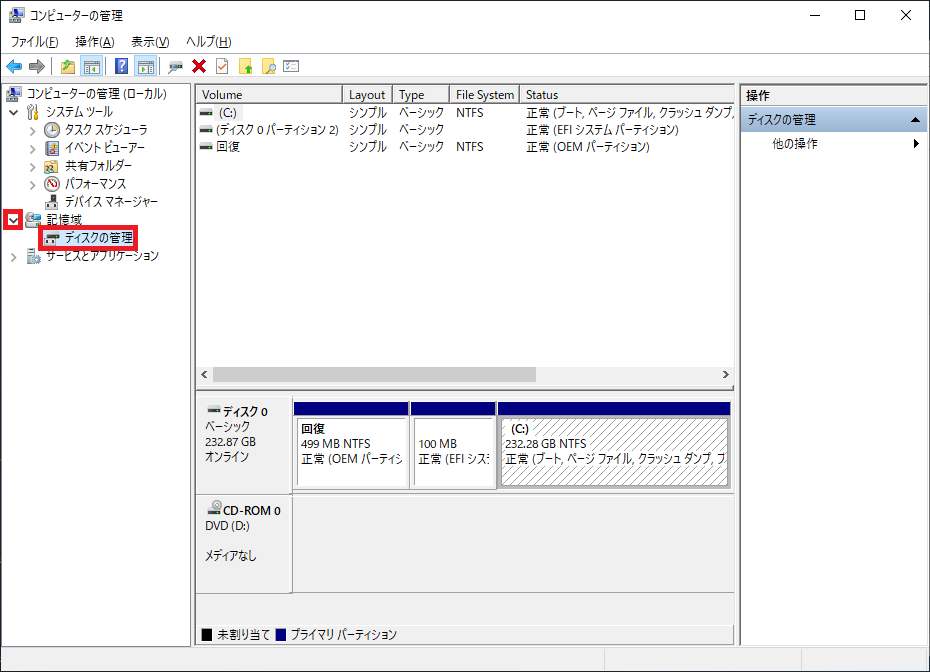
Task: Select ディスクの管理 in the tree
Action: (x=98, y=238)
